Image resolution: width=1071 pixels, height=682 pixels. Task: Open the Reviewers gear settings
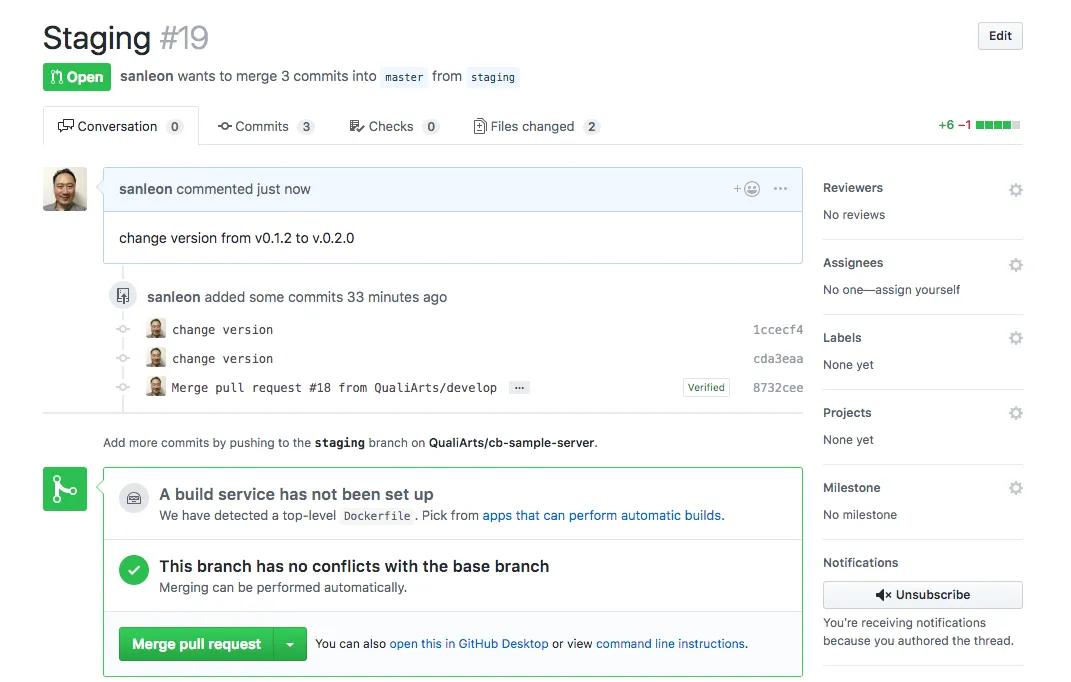[x=1015, y=189]
